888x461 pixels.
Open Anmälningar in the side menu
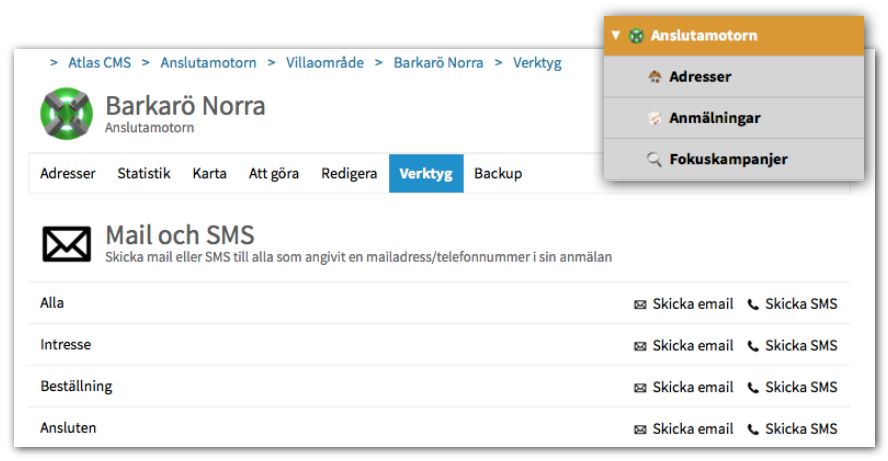(x=714, y=118)
